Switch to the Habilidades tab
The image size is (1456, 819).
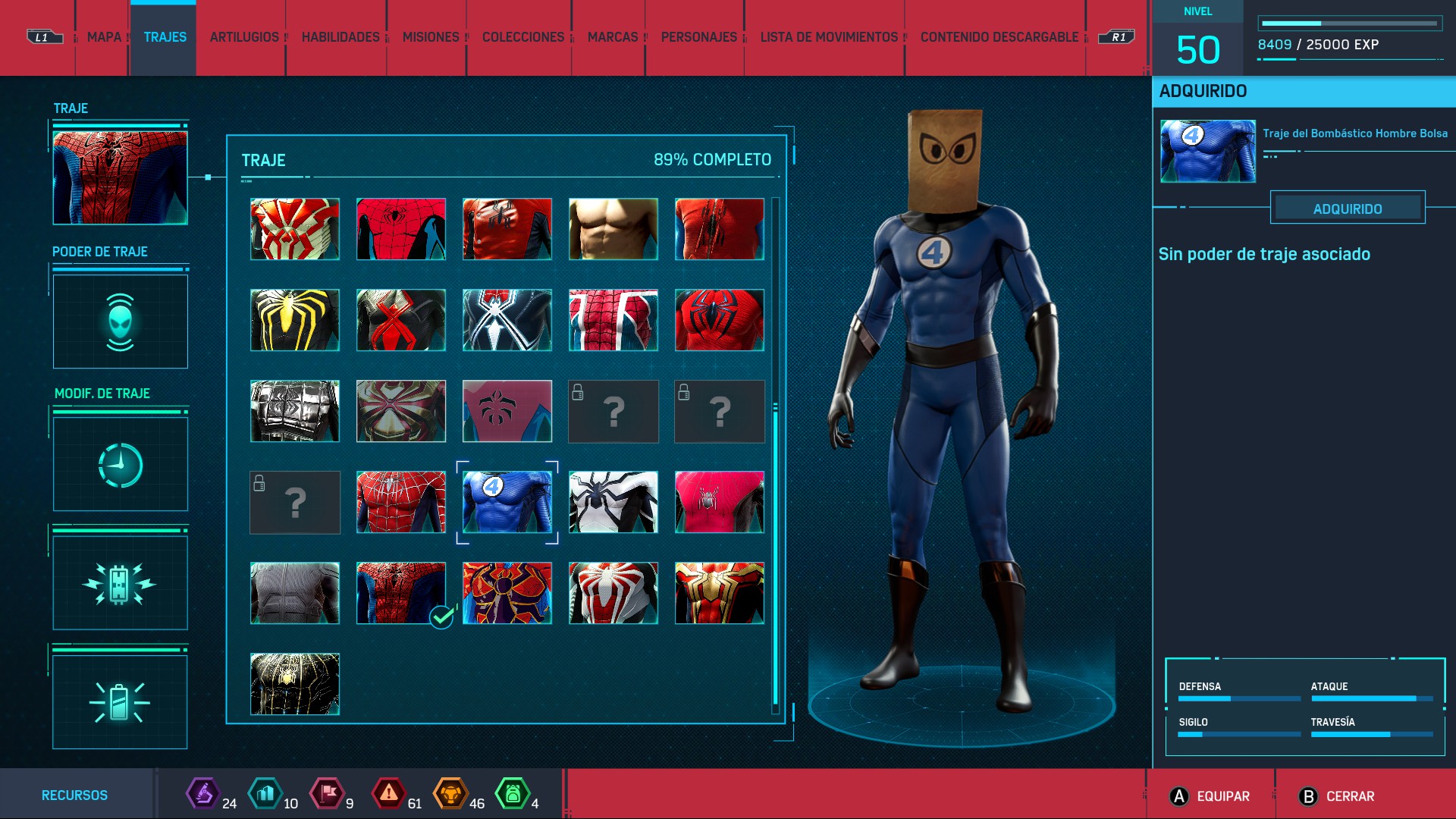(x=340, y=37)
